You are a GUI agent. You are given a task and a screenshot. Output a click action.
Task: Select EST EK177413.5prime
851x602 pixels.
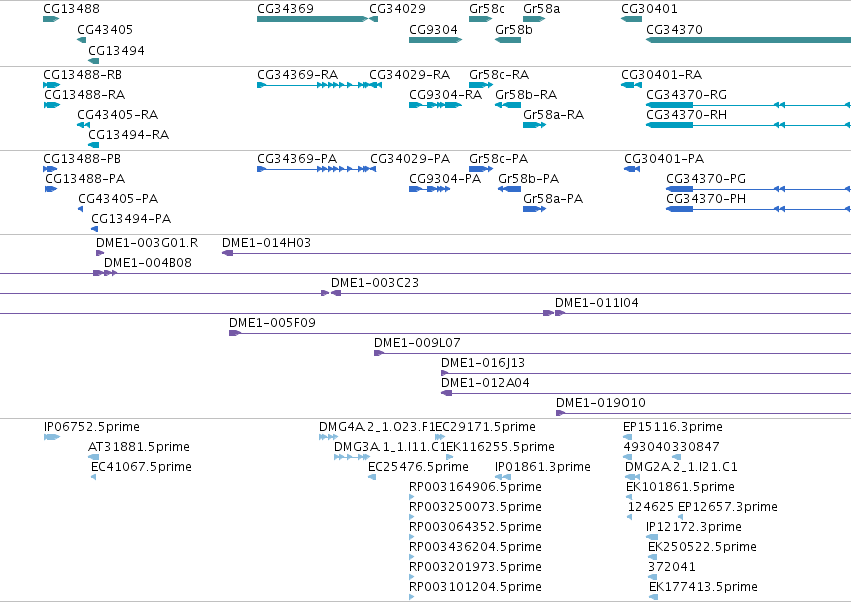pos(703,587)
